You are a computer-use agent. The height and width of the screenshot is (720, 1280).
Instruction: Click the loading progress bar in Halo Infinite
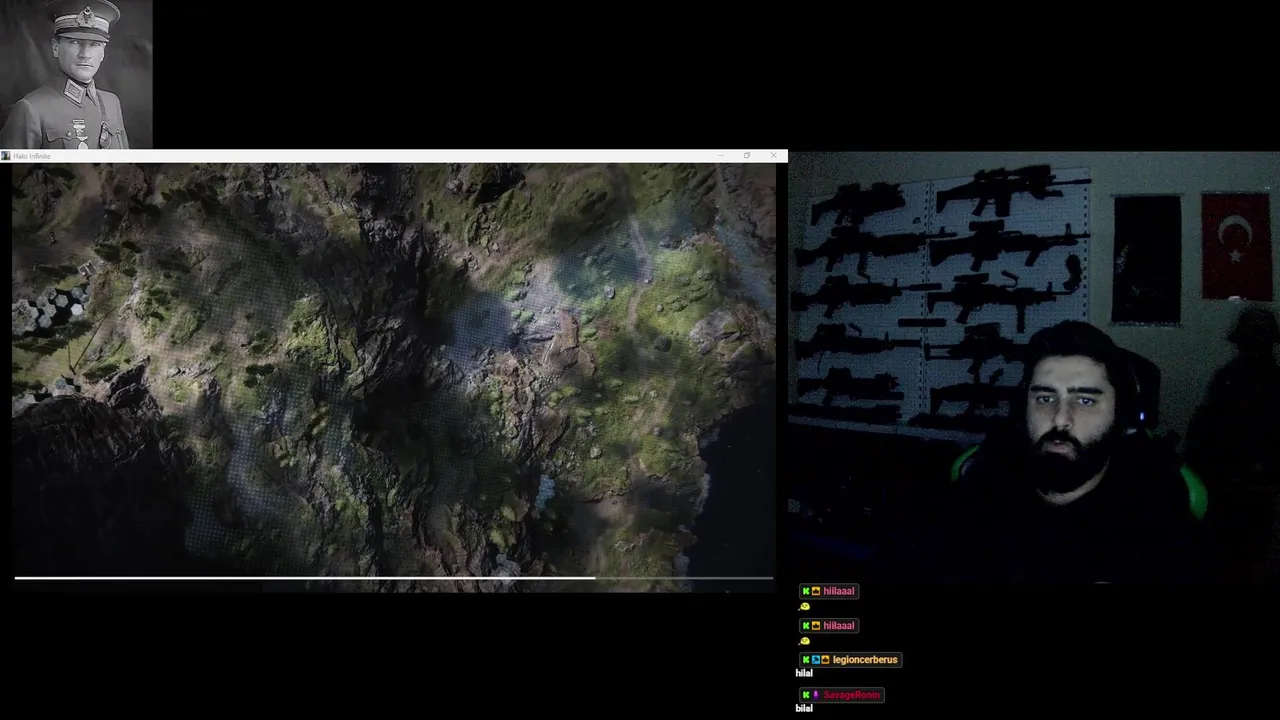(x=394, y=578)
